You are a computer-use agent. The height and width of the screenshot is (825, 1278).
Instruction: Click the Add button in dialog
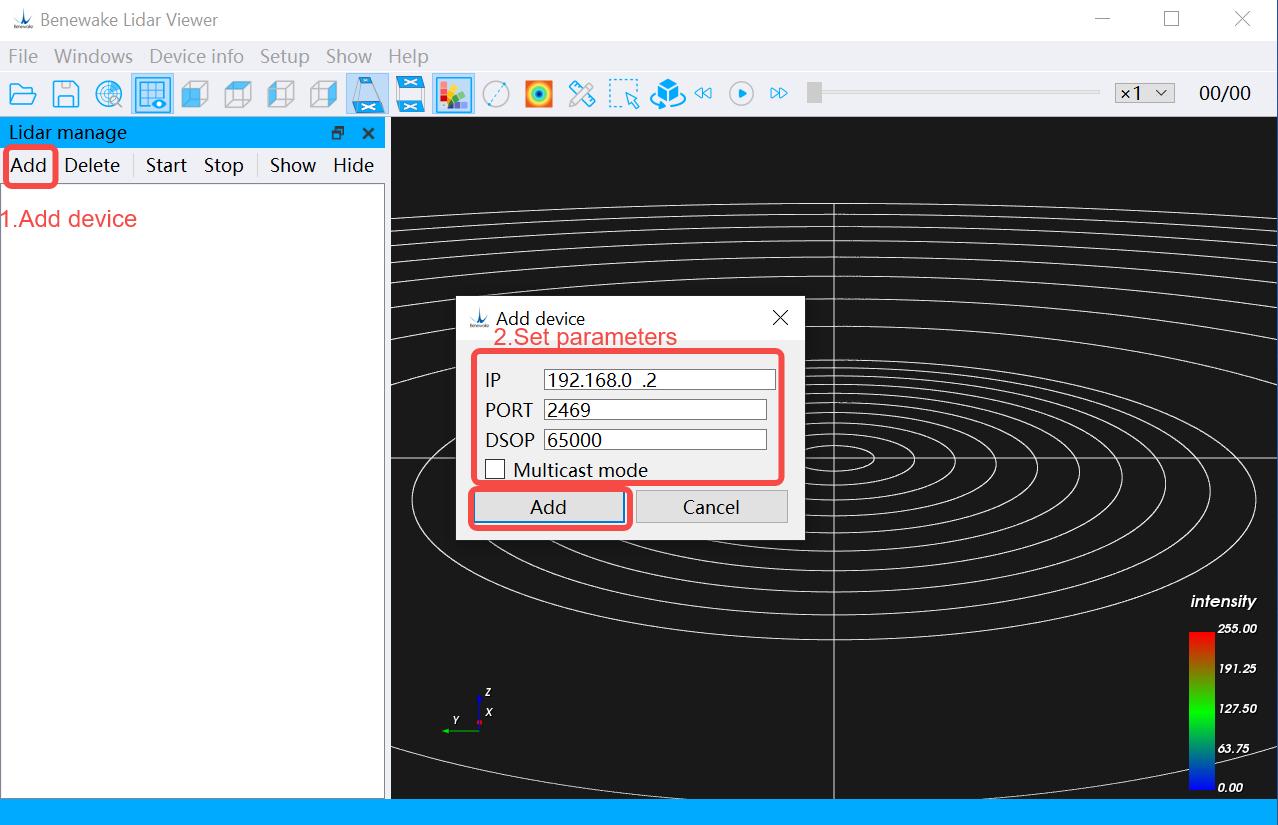coord(548,507)
